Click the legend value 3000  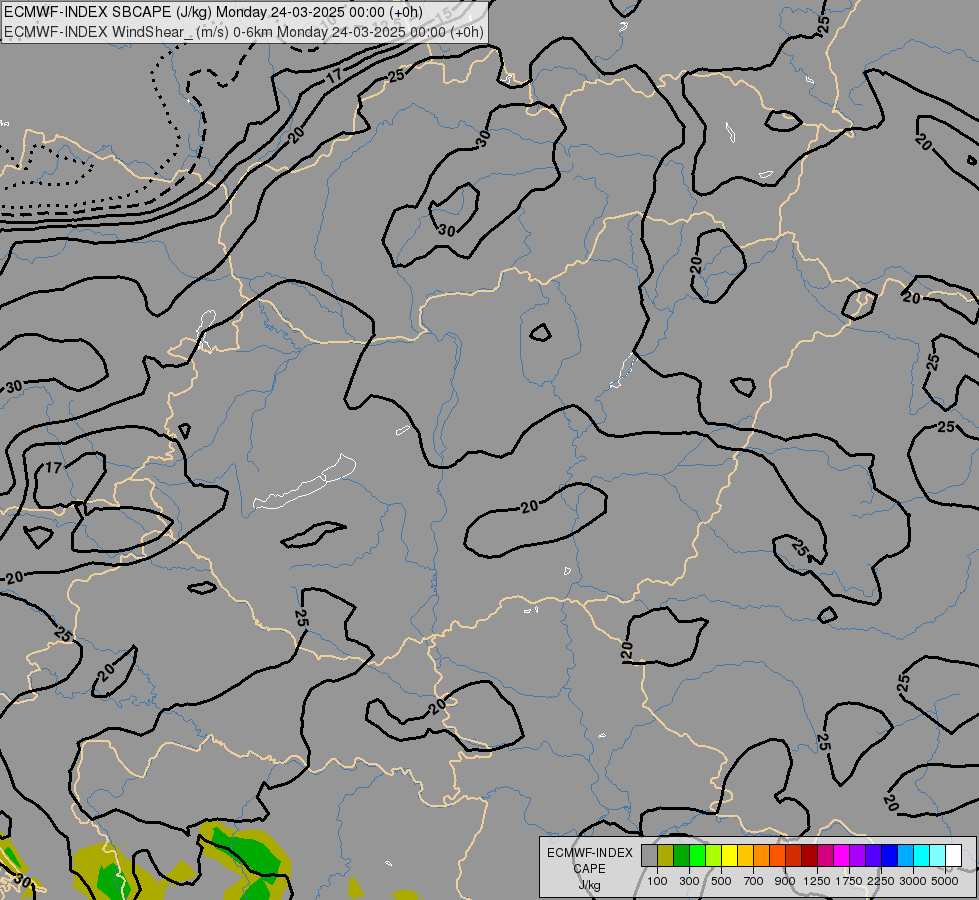(x=913, y=881)
